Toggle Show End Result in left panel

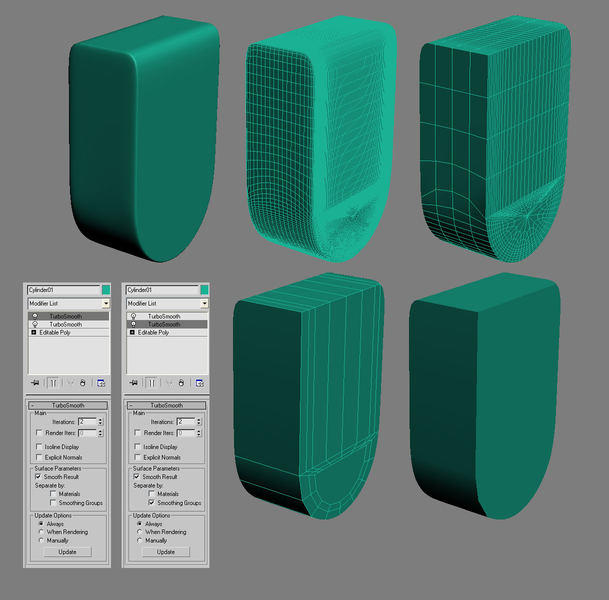click(x=54, y=383)
